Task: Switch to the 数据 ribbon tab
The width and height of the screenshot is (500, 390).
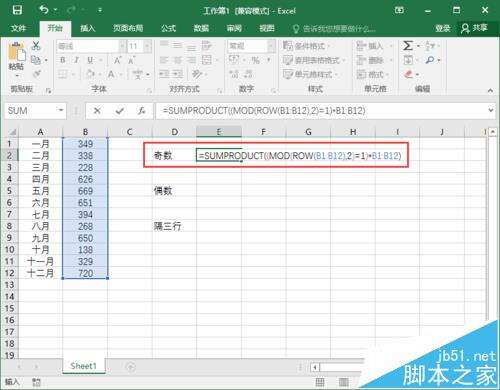Action: point(201,28)
